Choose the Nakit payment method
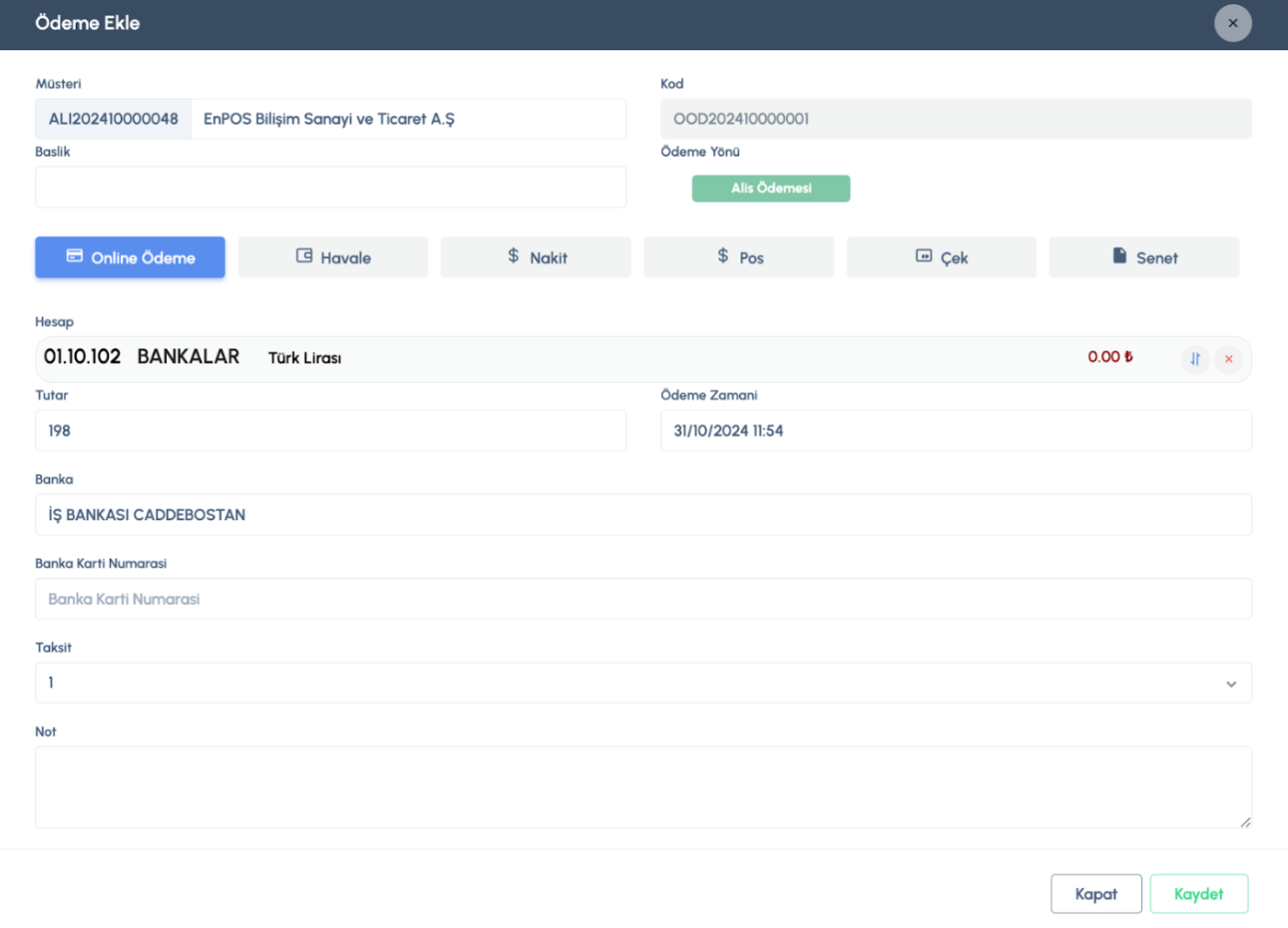The image size is (1288, 928). pyautogui.click(x=536, y=257)
